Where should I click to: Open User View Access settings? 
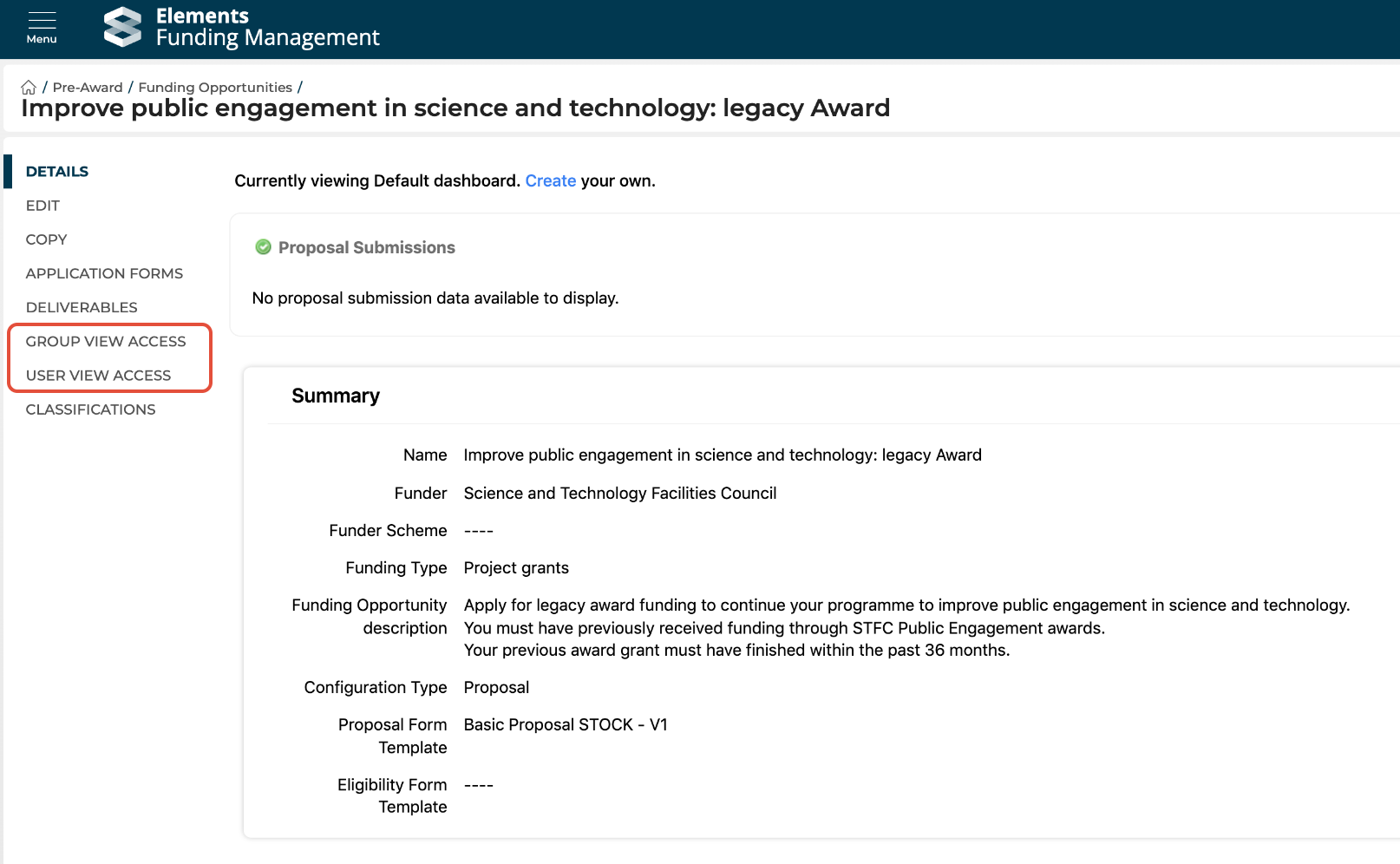coord(98,375)
